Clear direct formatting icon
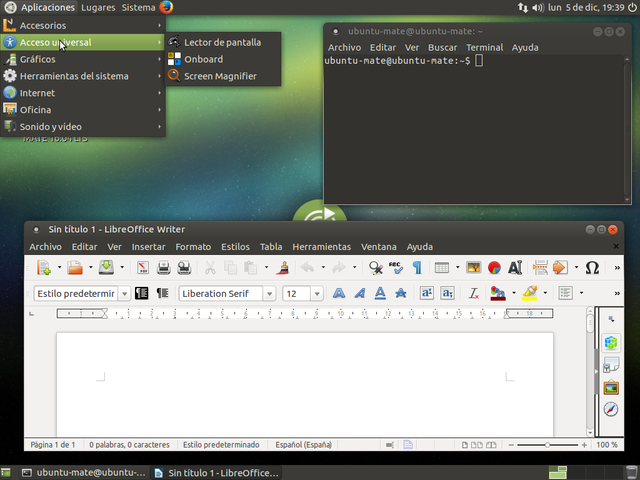This screenshot has width=640, height=480. pos(473,293)
